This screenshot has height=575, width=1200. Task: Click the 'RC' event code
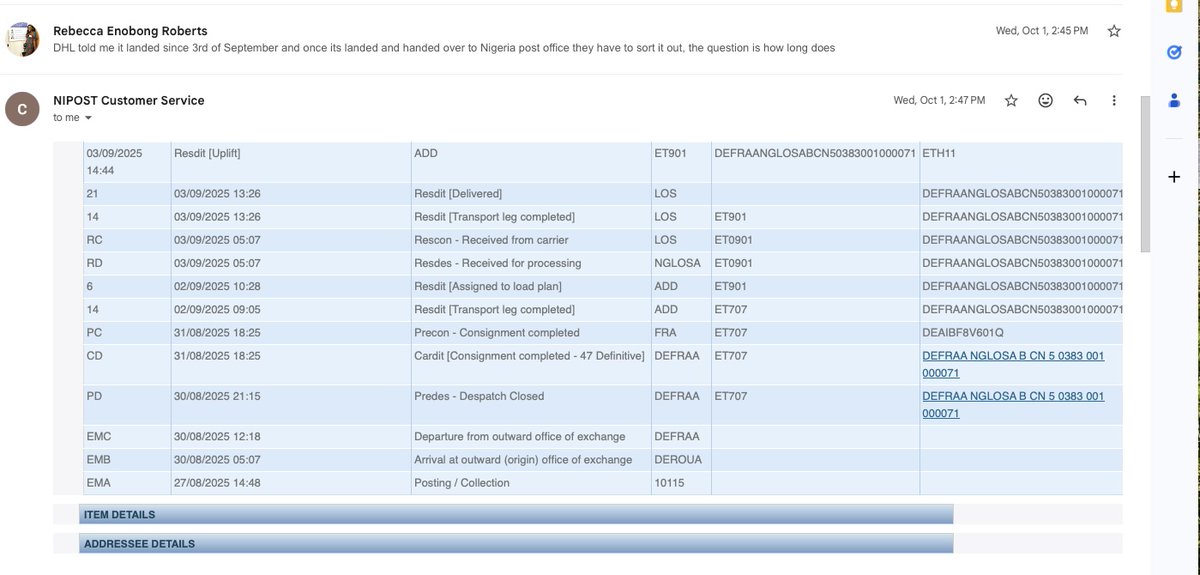coord(95,240)
